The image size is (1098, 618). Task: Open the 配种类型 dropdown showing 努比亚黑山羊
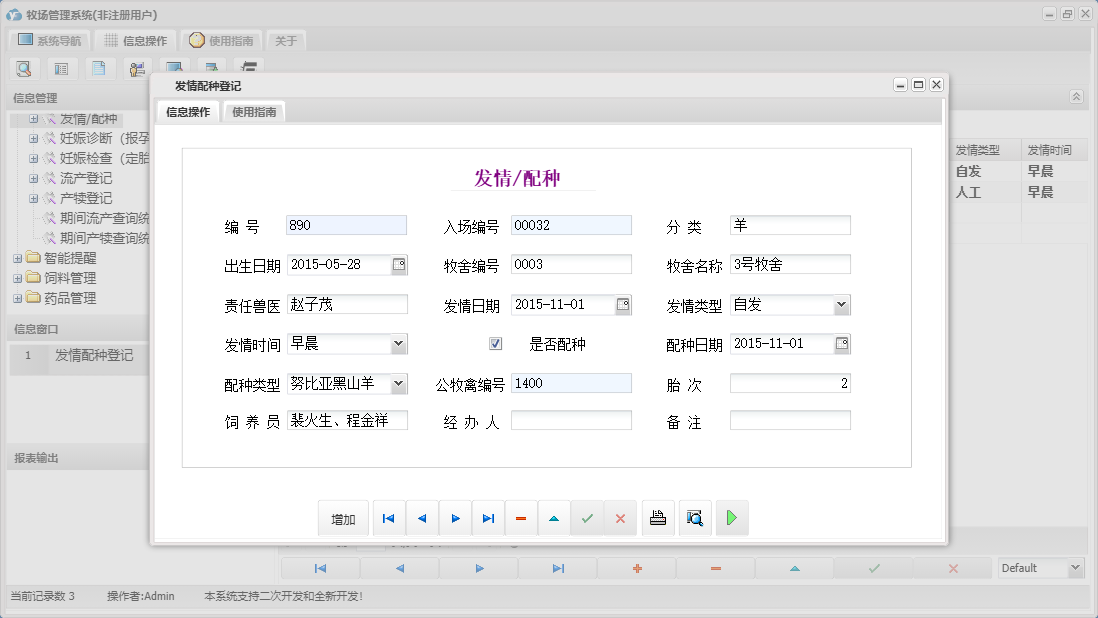coord(397,383)
